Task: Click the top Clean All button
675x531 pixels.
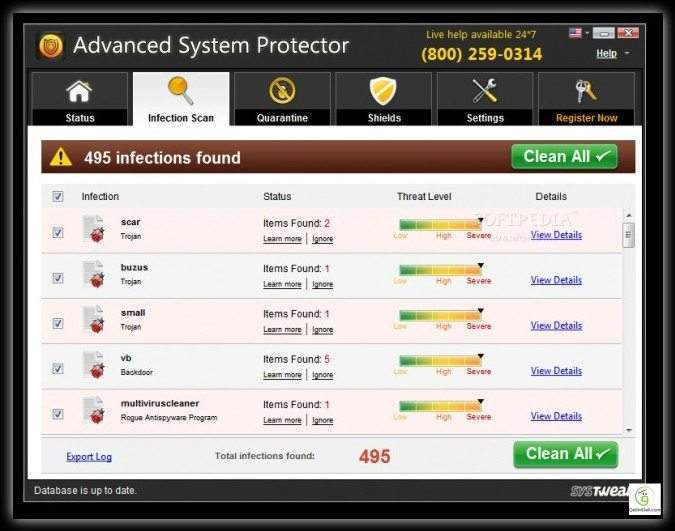Action: (x=564, y=157)
